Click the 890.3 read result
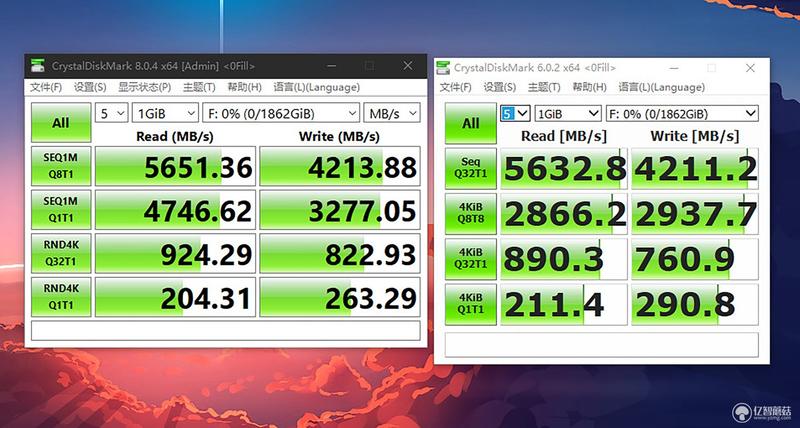This screenshot has width=800, height=428. [563, 259]
